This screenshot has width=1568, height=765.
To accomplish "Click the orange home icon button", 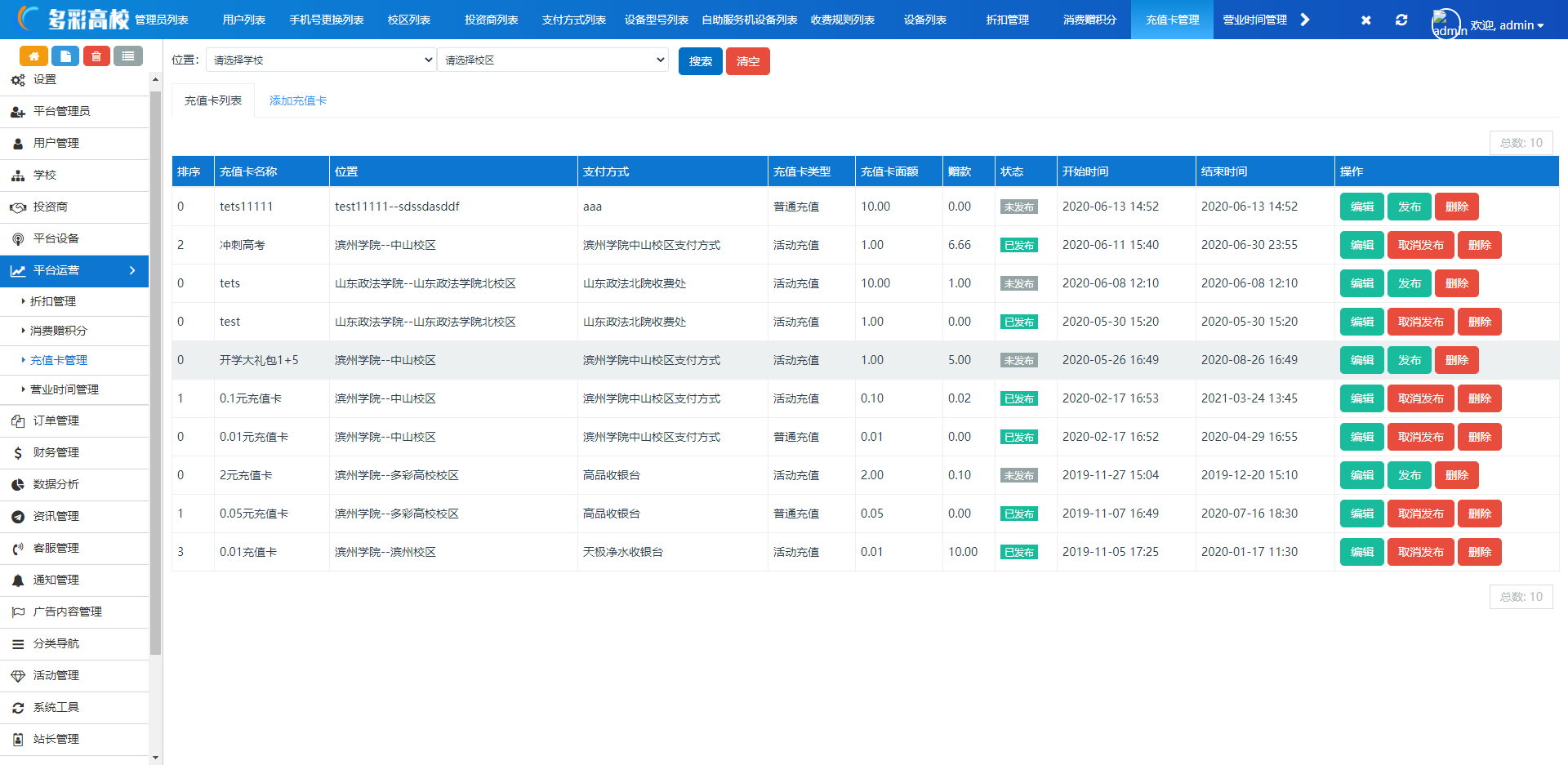I will pyautogui.click(x=33, y=56).
